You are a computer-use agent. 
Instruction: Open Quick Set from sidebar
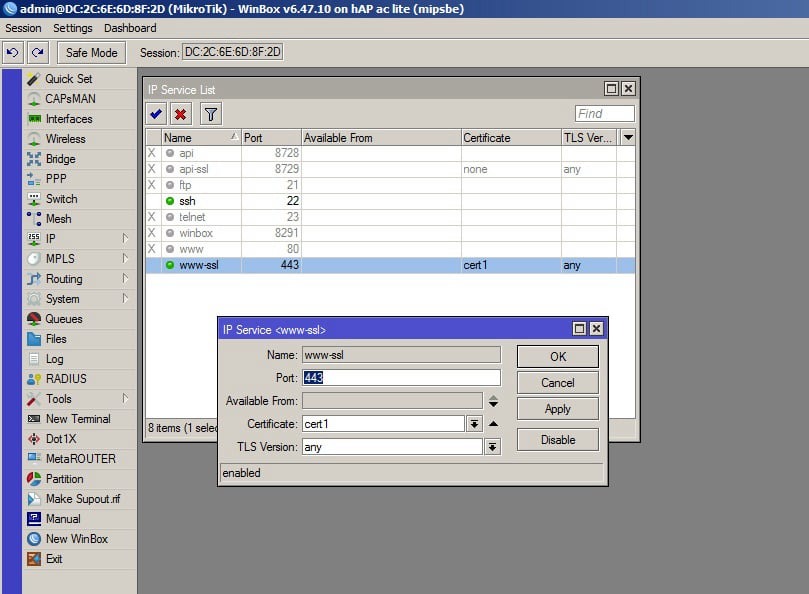tap(68, 79)
